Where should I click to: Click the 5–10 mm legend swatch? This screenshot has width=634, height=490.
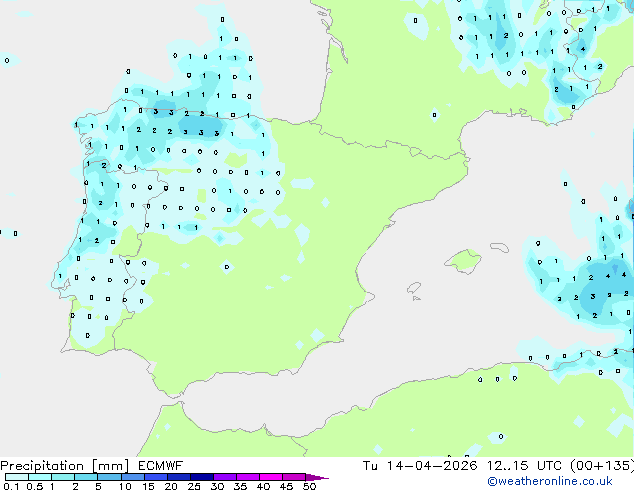pos(109,477)
